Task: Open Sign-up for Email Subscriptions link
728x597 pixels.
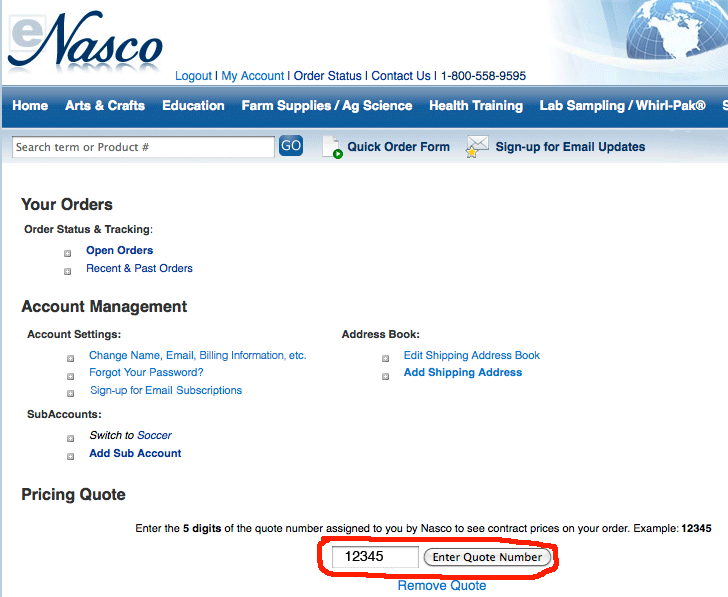Action: 166,390
